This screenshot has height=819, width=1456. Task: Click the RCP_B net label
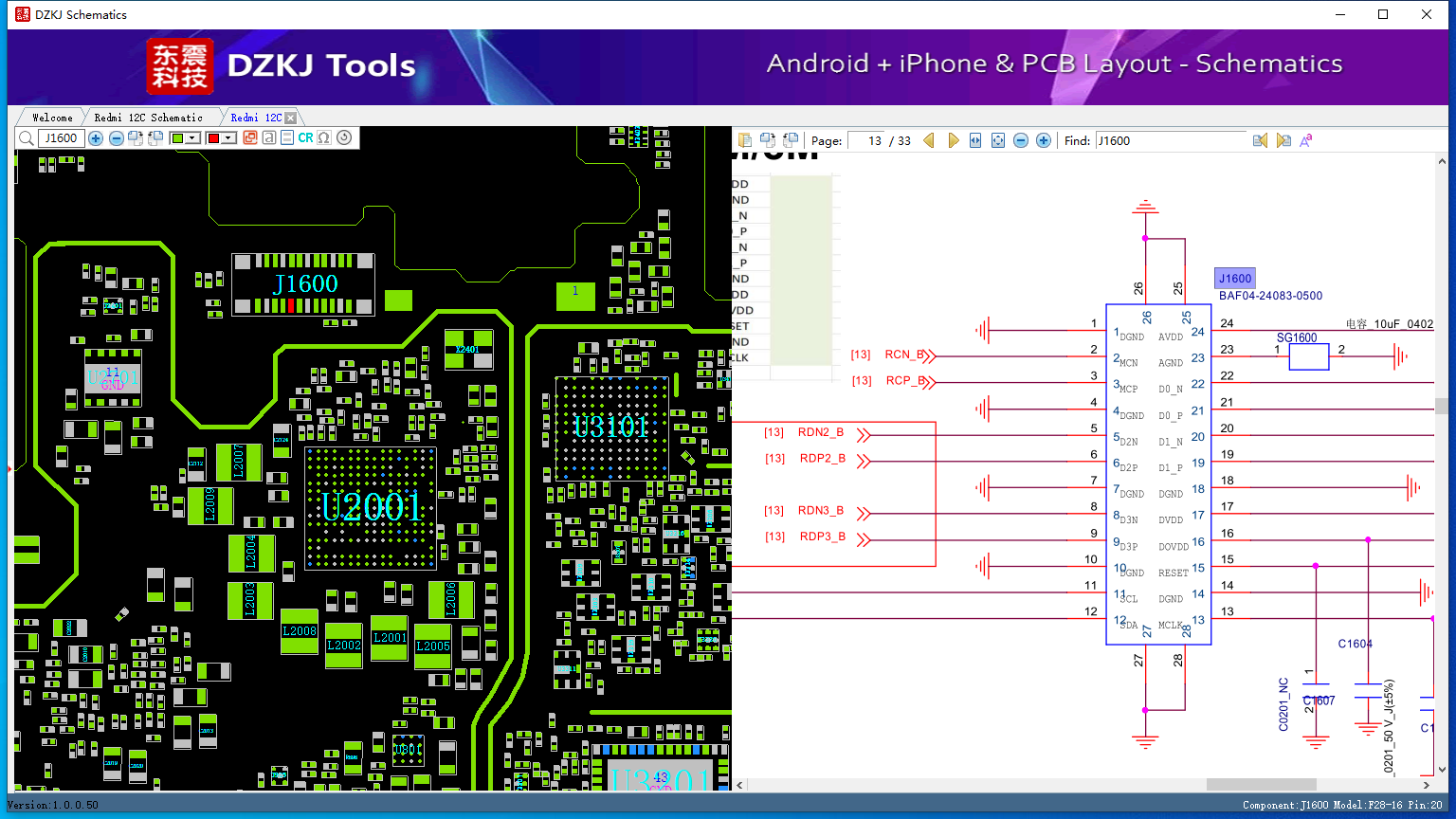905,381
